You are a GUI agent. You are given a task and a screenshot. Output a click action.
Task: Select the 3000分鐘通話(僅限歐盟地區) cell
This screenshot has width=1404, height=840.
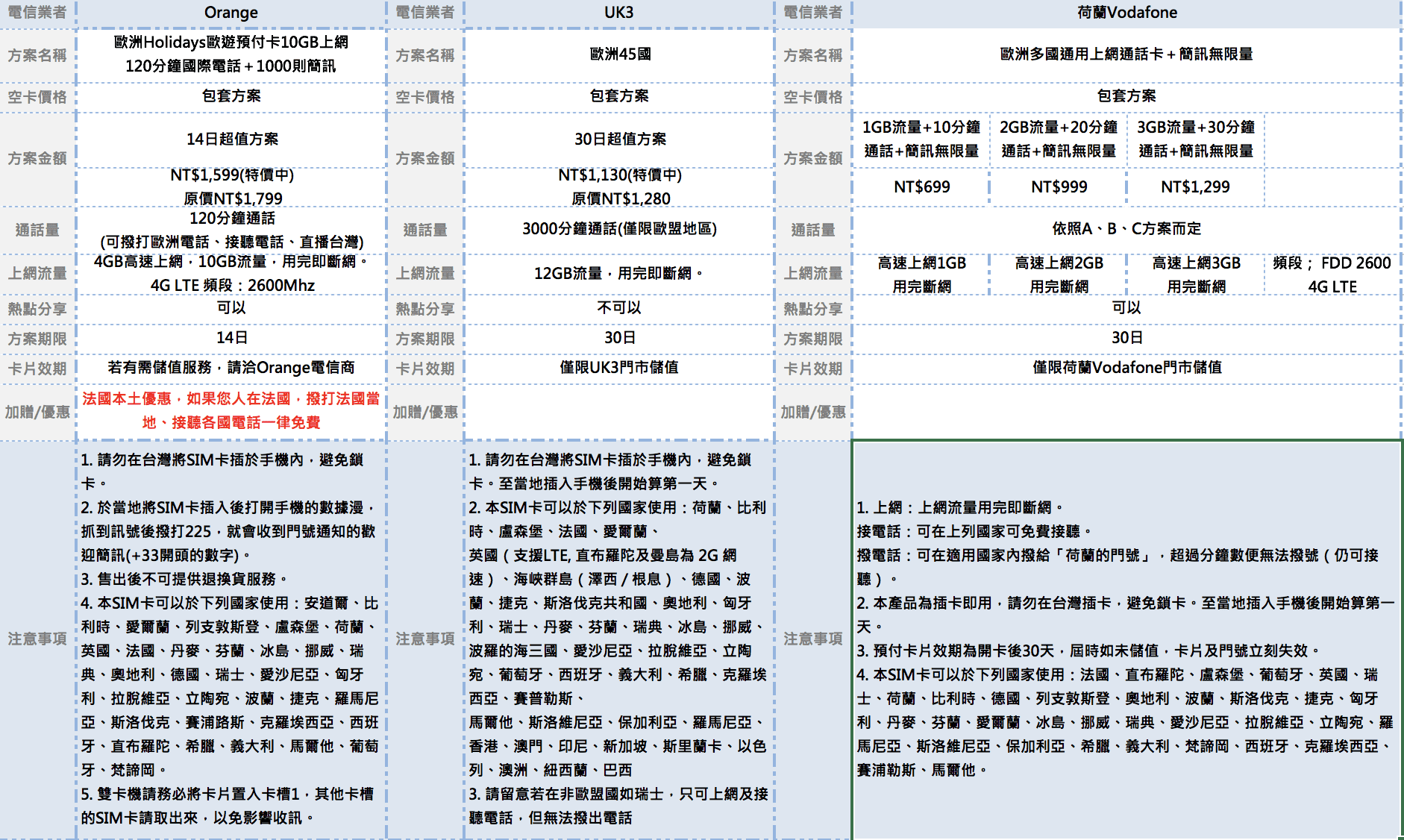tap(619, 229)
